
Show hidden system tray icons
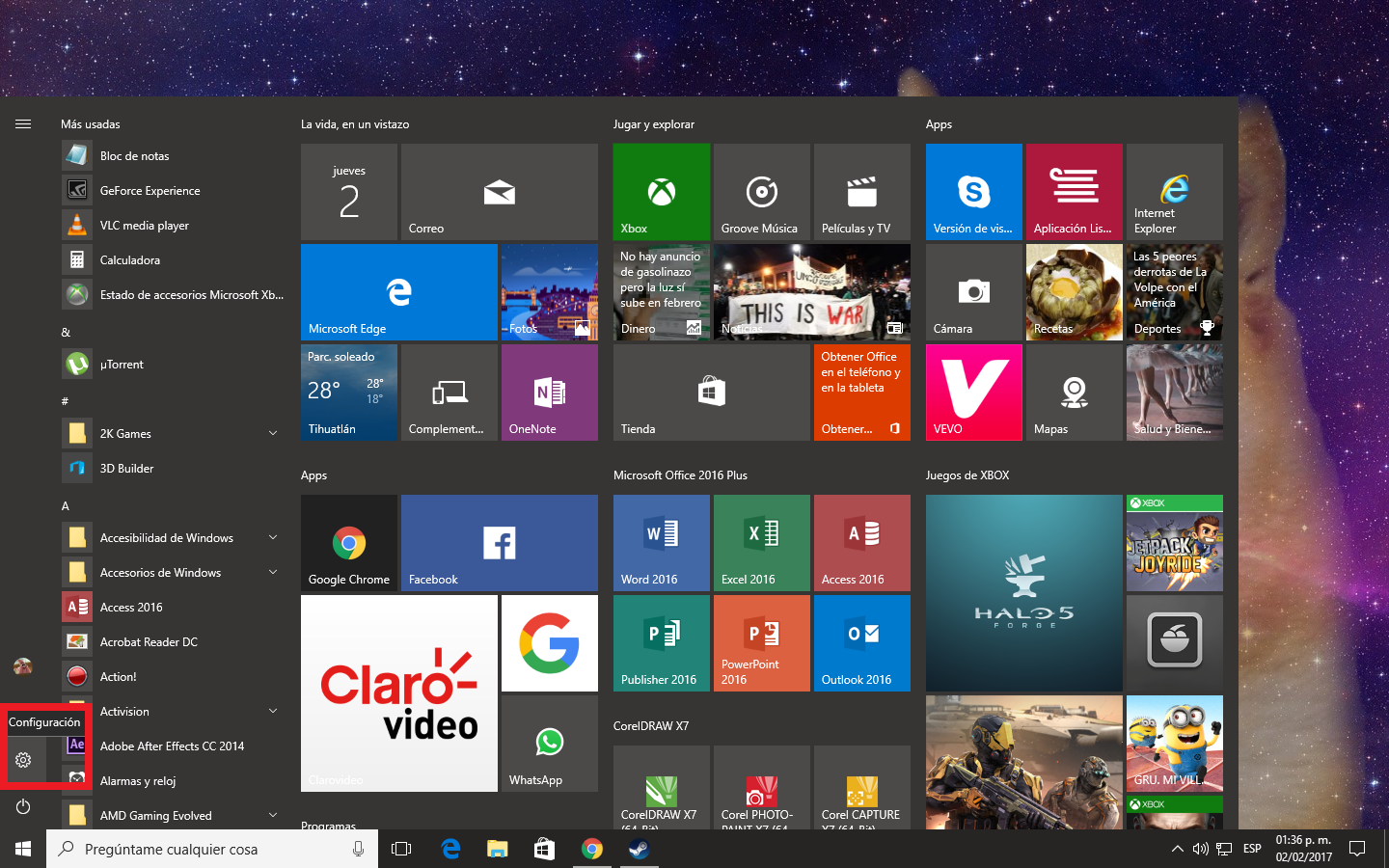point(1177,849)
